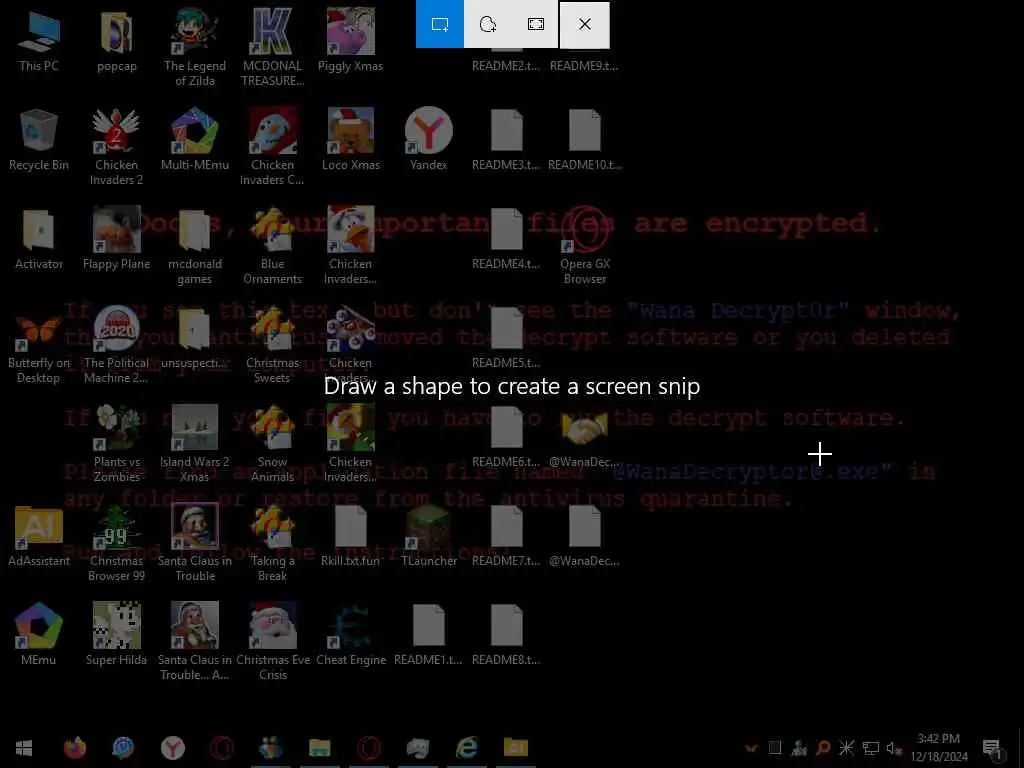
Task: Select the README5 text file
Action: pos(506,338)
